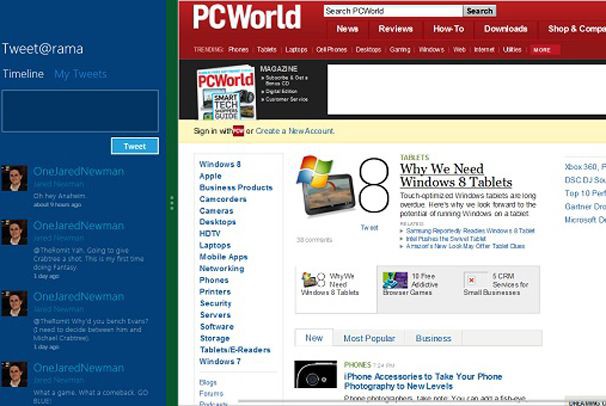Screen dimensions: 606x406
Task: Open Networking category
Action: (221, 268)
